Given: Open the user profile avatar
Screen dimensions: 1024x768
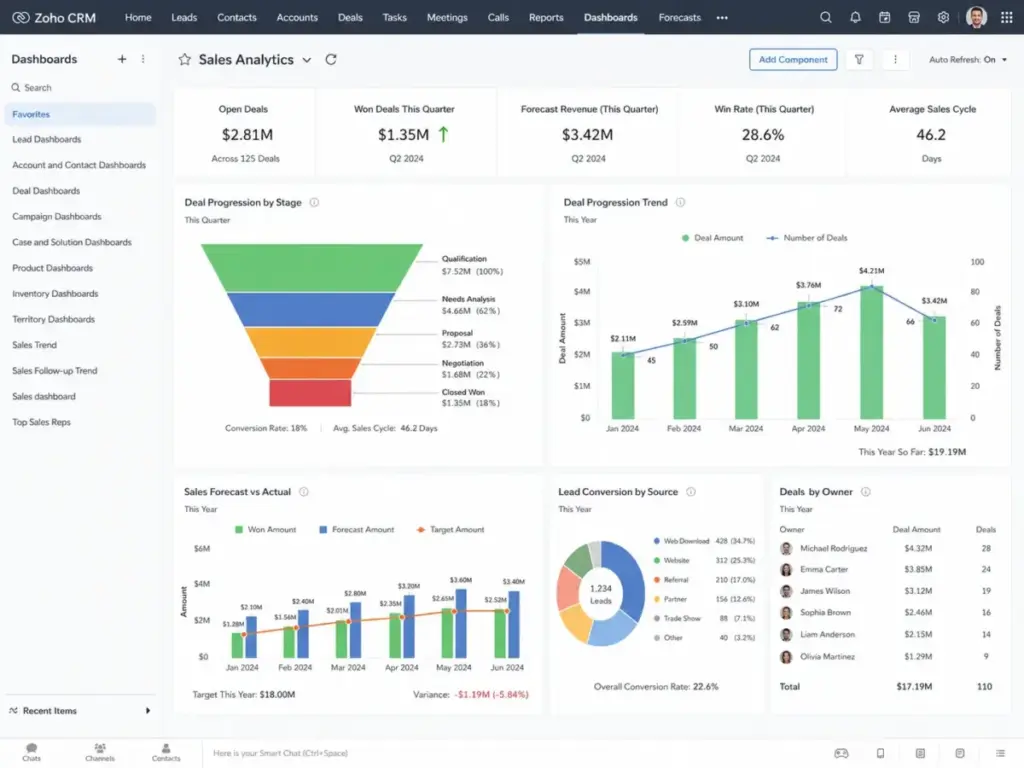Looking at the screenshot, I should coord(976,18).
